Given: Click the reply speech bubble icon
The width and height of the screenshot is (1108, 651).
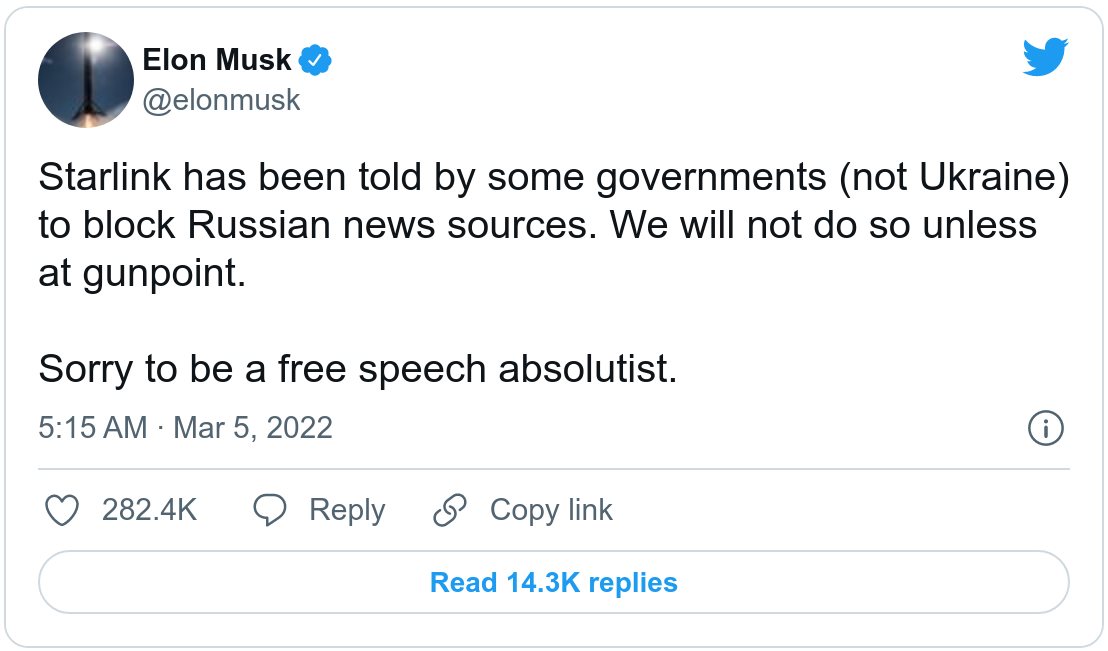Looking at the screenshot, I should [270, 511].
